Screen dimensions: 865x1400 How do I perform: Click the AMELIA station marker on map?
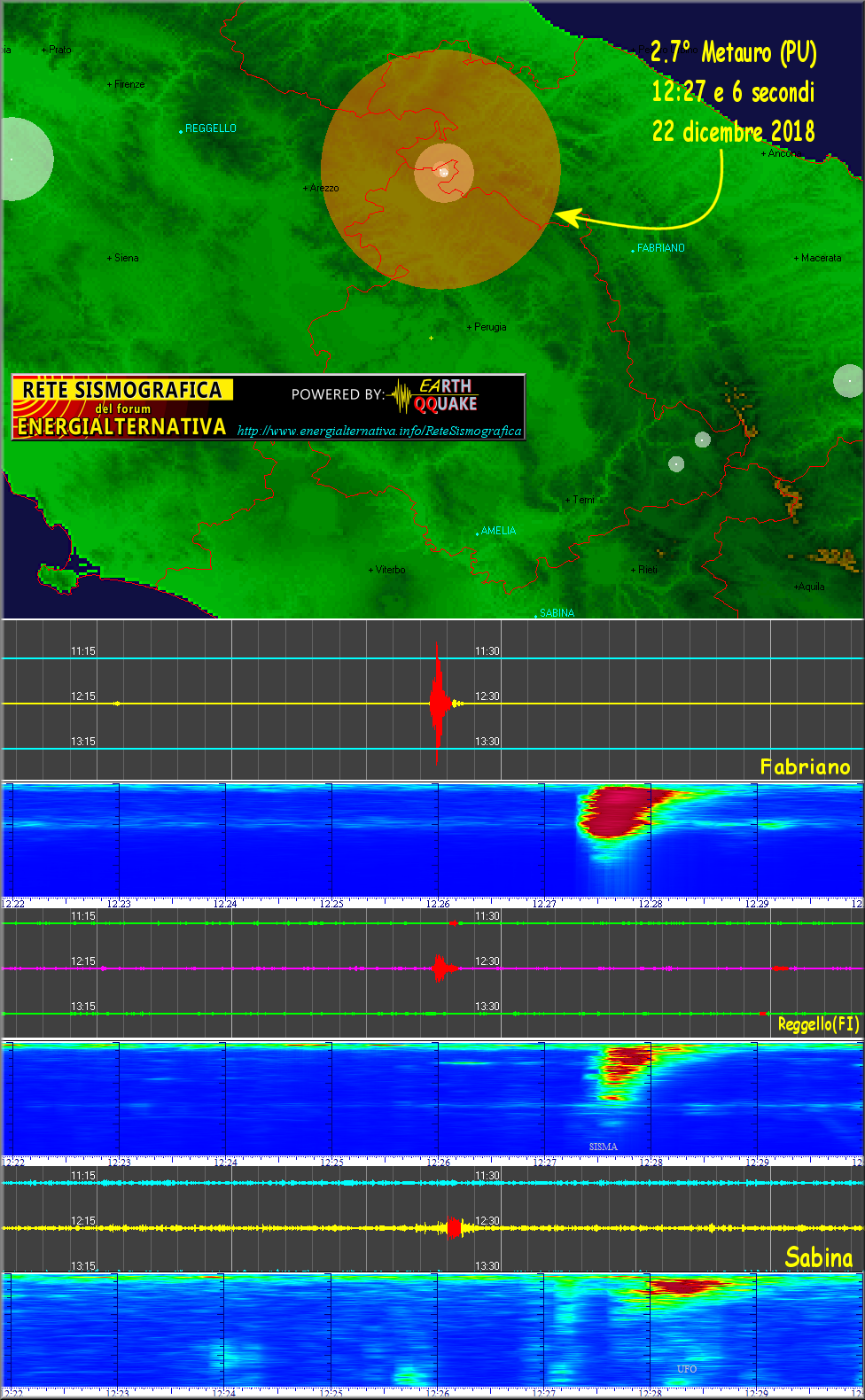(x=478, y=533)
